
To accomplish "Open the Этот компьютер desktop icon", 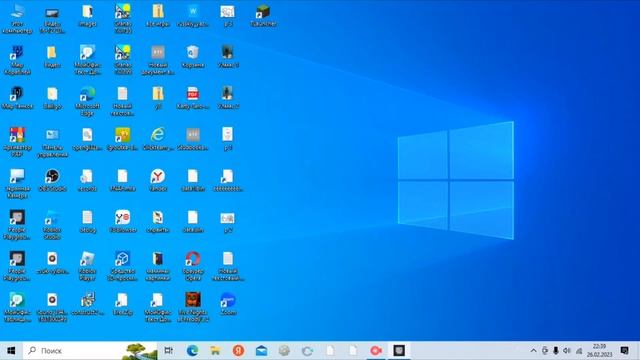I will click(x=17, y=18).
